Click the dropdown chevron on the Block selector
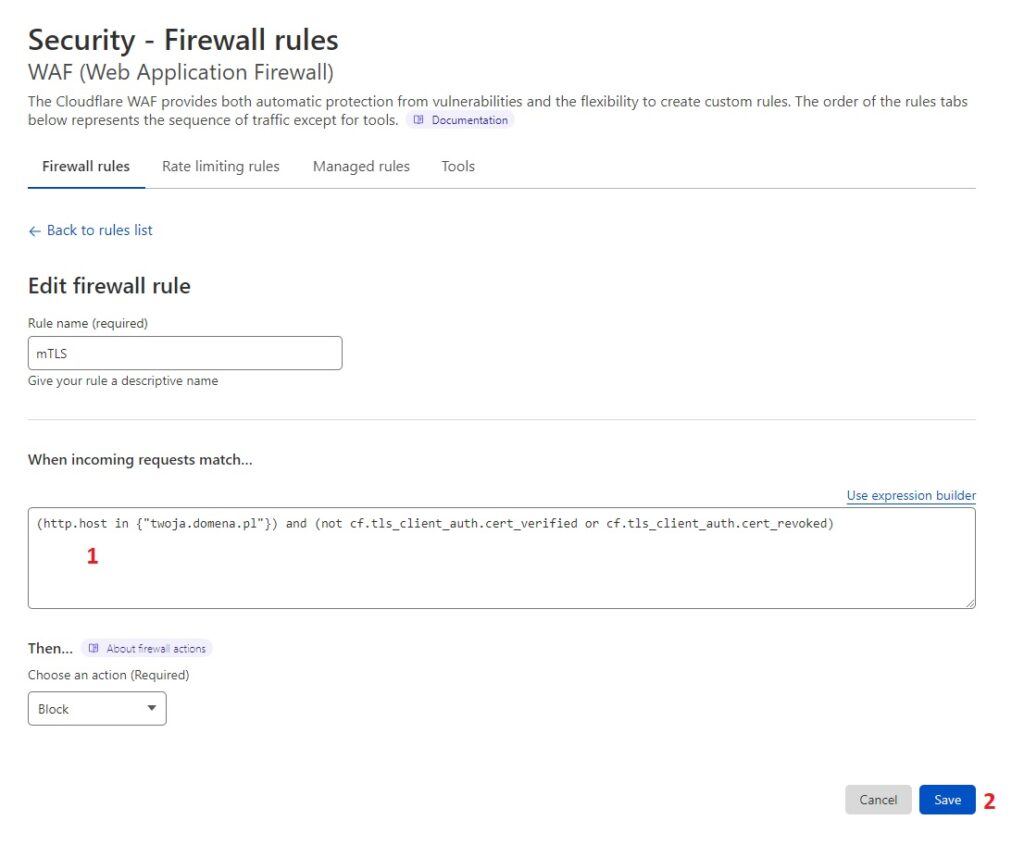This screenshot has width=1024, height=845. pos(151,708)
